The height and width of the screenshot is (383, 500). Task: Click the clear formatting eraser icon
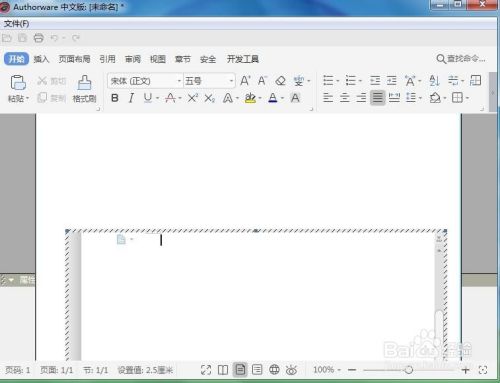click(280, 81)
